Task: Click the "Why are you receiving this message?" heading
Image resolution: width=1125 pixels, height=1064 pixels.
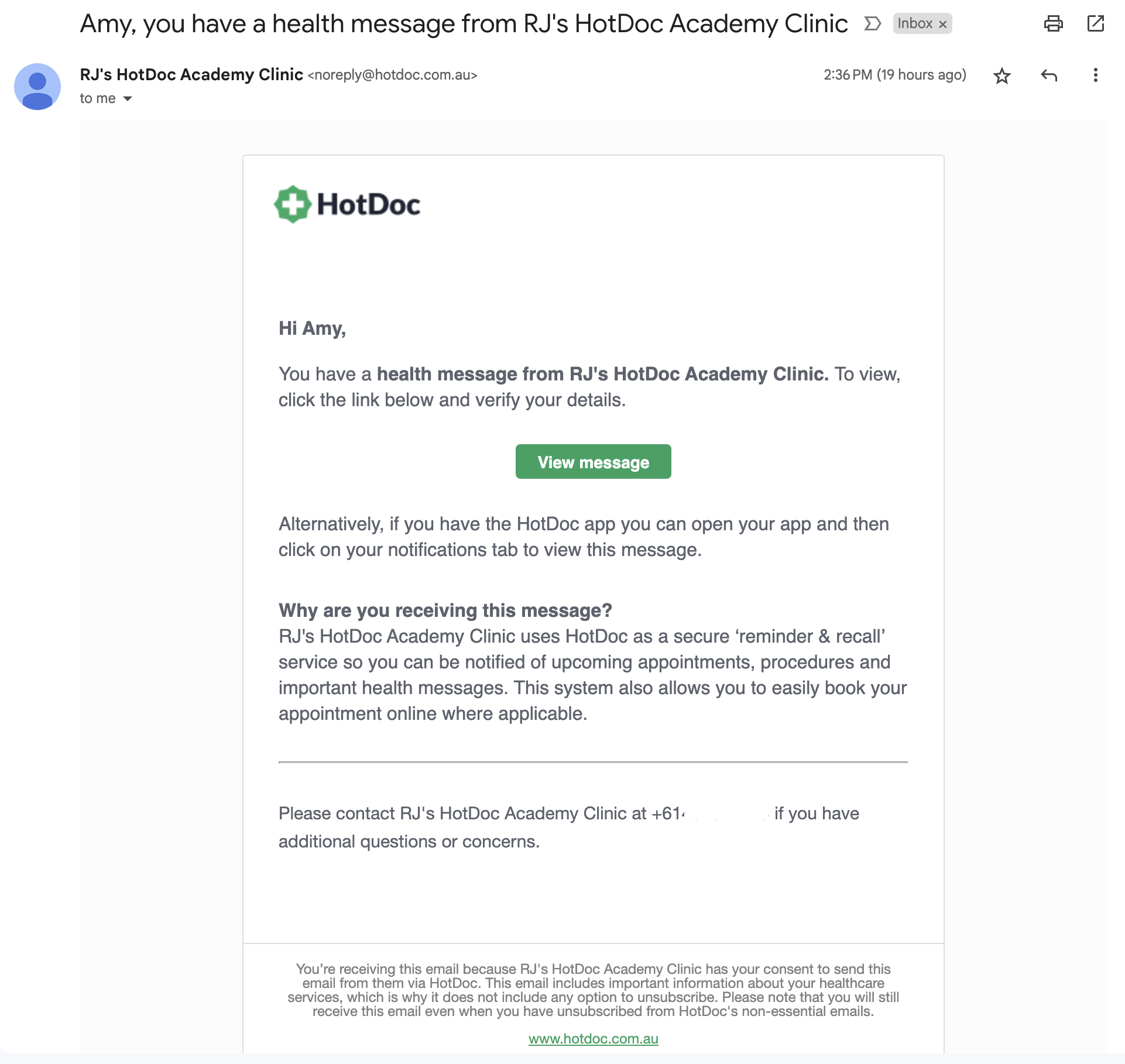Action: [445, 610]
